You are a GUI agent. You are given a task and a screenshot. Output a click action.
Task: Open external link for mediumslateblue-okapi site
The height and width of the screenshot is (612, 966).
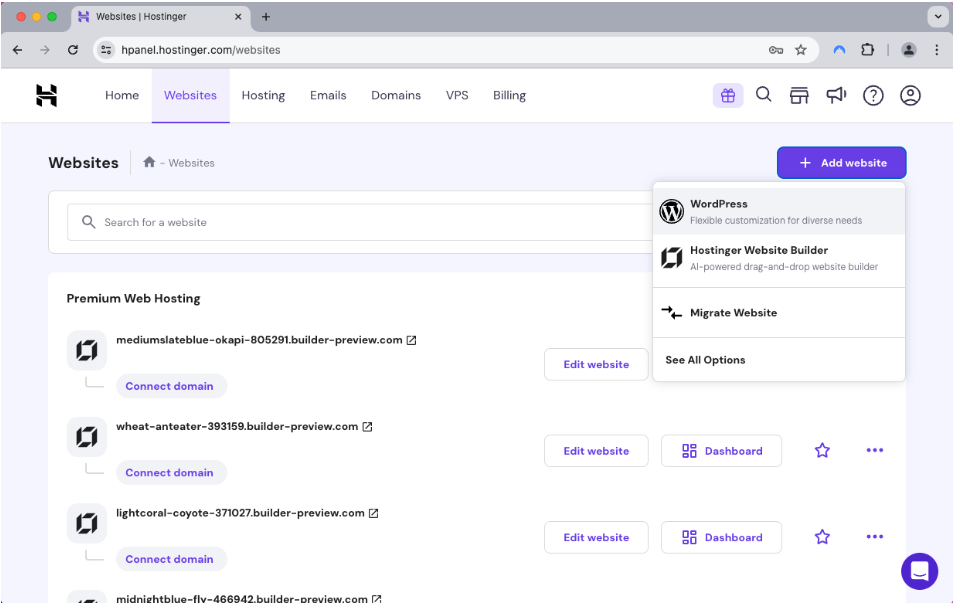[412, 340]
